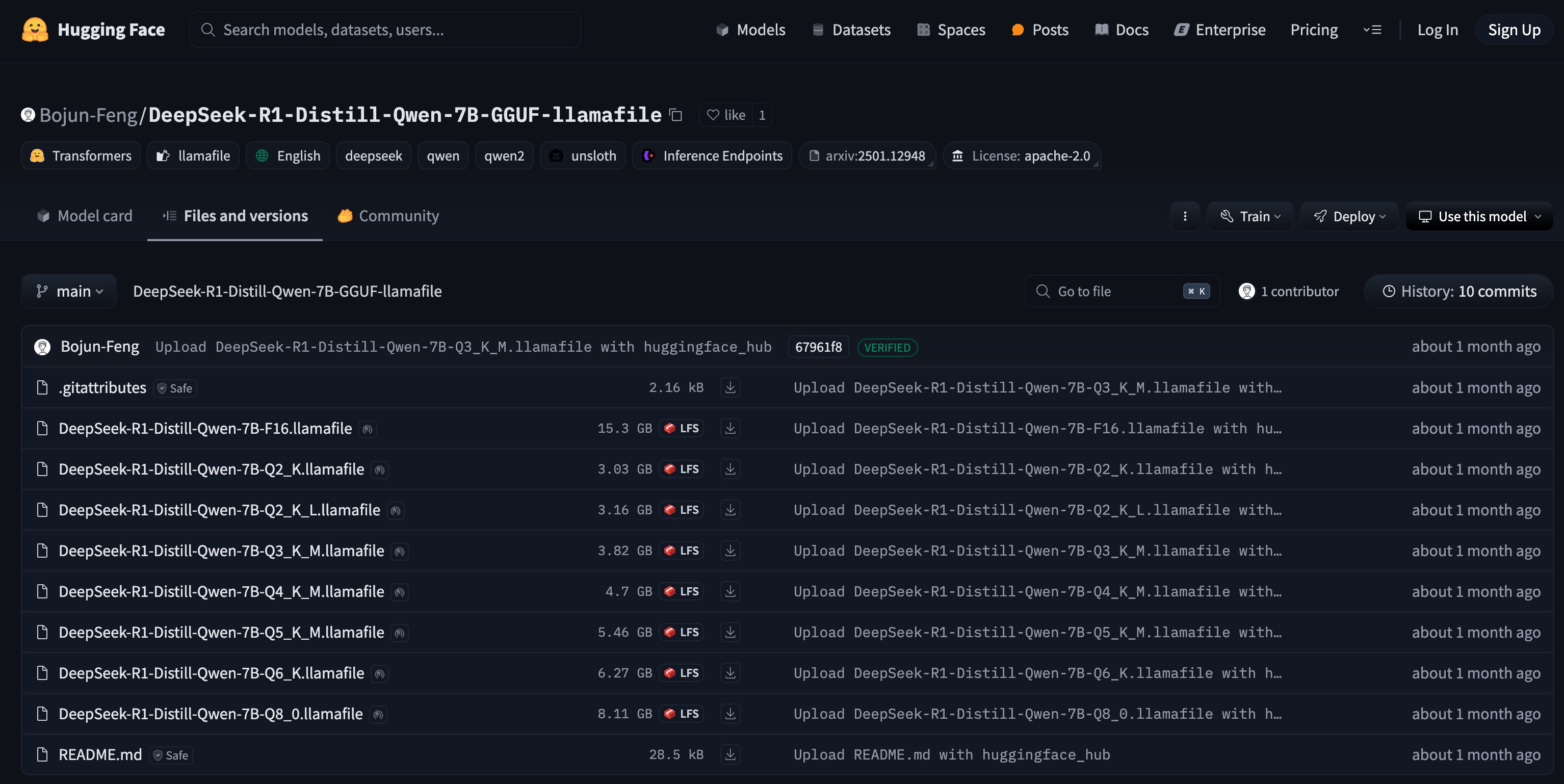Viewport: 1564px width, 784px height.
Task: Open the README.md file
Action: click(100, 754)
